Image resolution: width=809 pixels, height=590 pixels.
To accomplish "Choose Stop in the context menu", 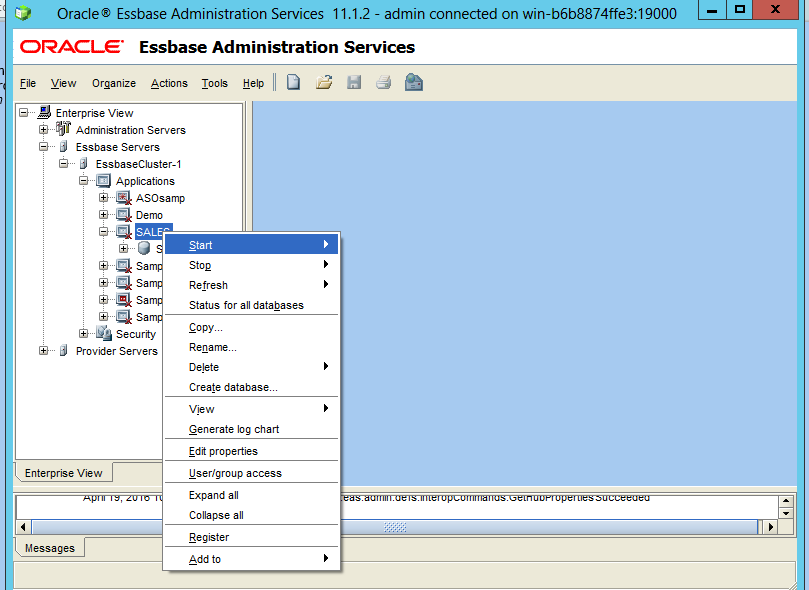I will pyautogui.click(x=251, y=265).
